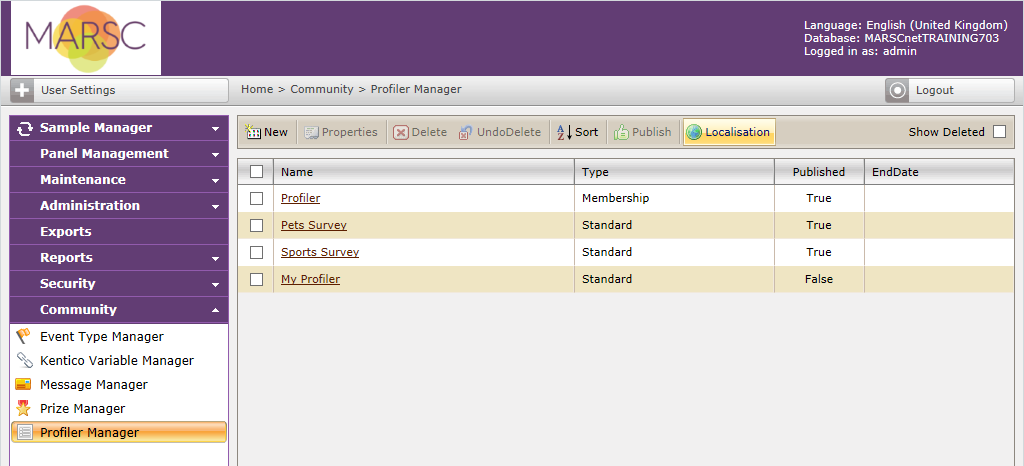Click the Localisation globe icon

(x=694, y=132)
